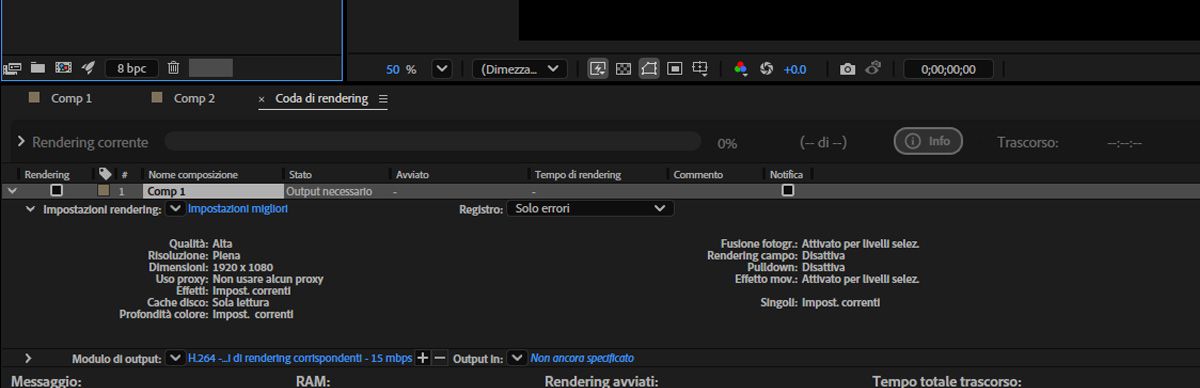
Task: Open the Output in dropdown arrow
Action: coord(517,358)
